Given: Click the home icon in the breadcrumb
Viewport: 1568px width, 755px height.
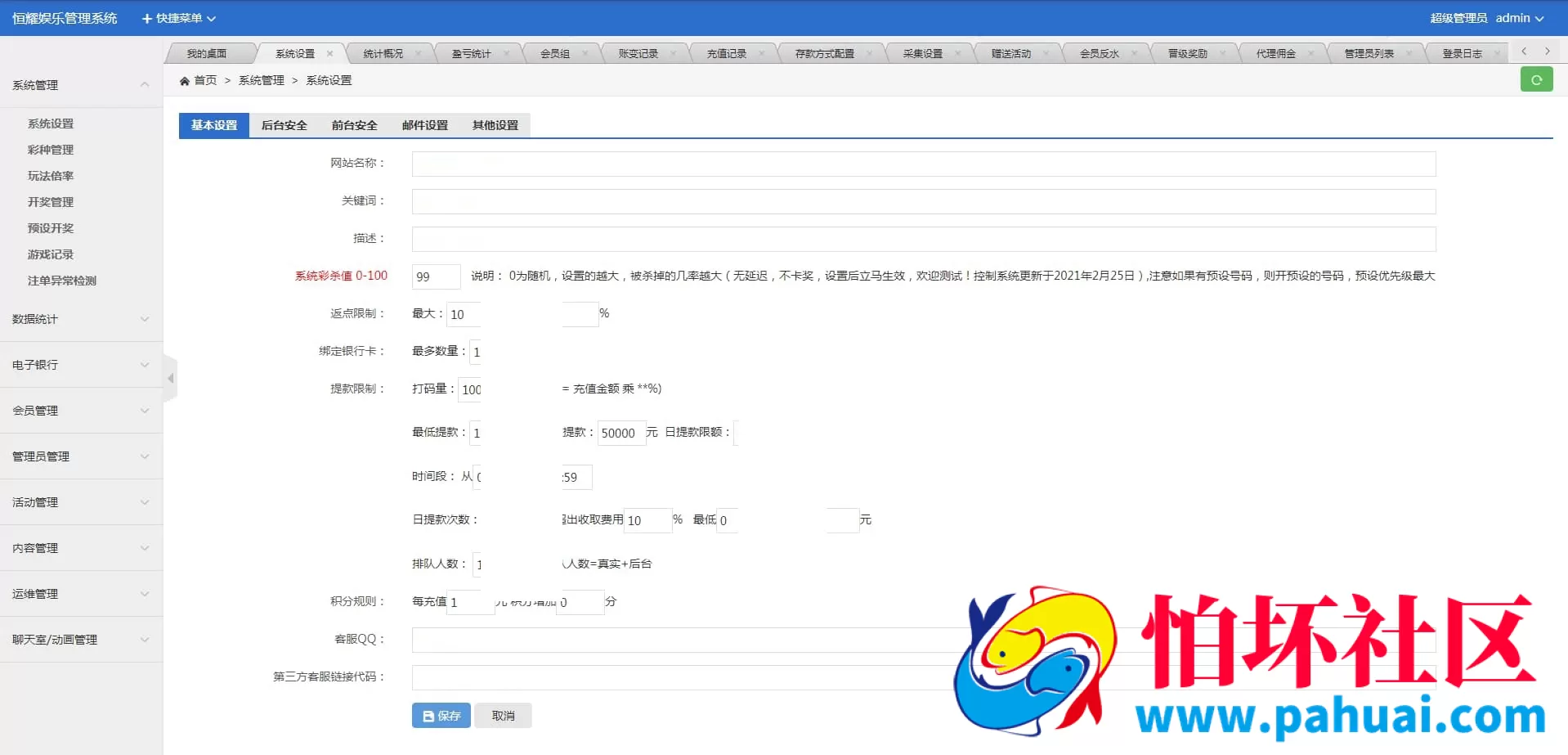Looking at the screenshot, I should click(x=186, y=80).
